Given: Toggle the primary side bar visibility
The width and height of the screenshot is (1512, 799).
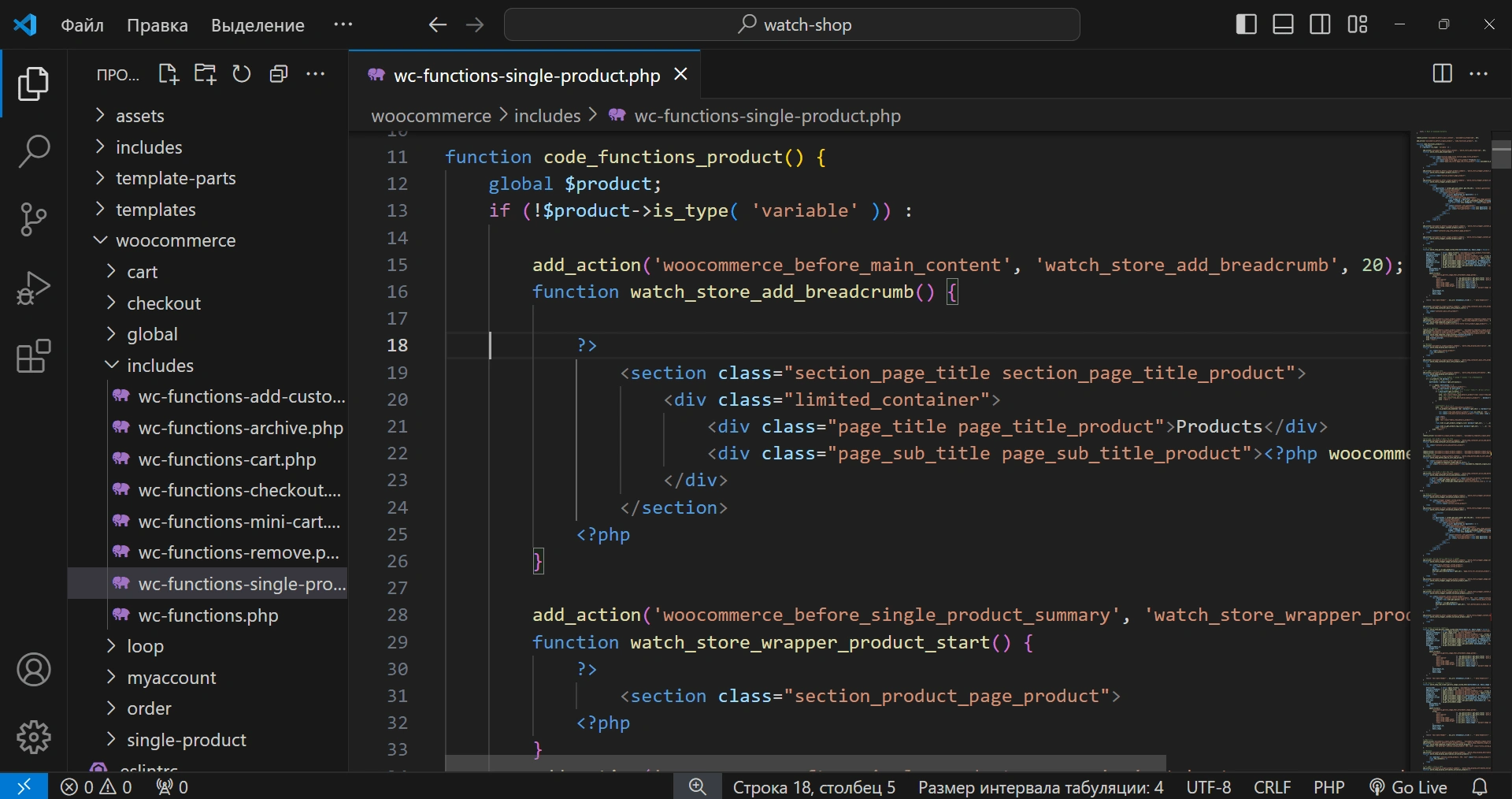Looking at the screenshot, I should (1246, 24).
